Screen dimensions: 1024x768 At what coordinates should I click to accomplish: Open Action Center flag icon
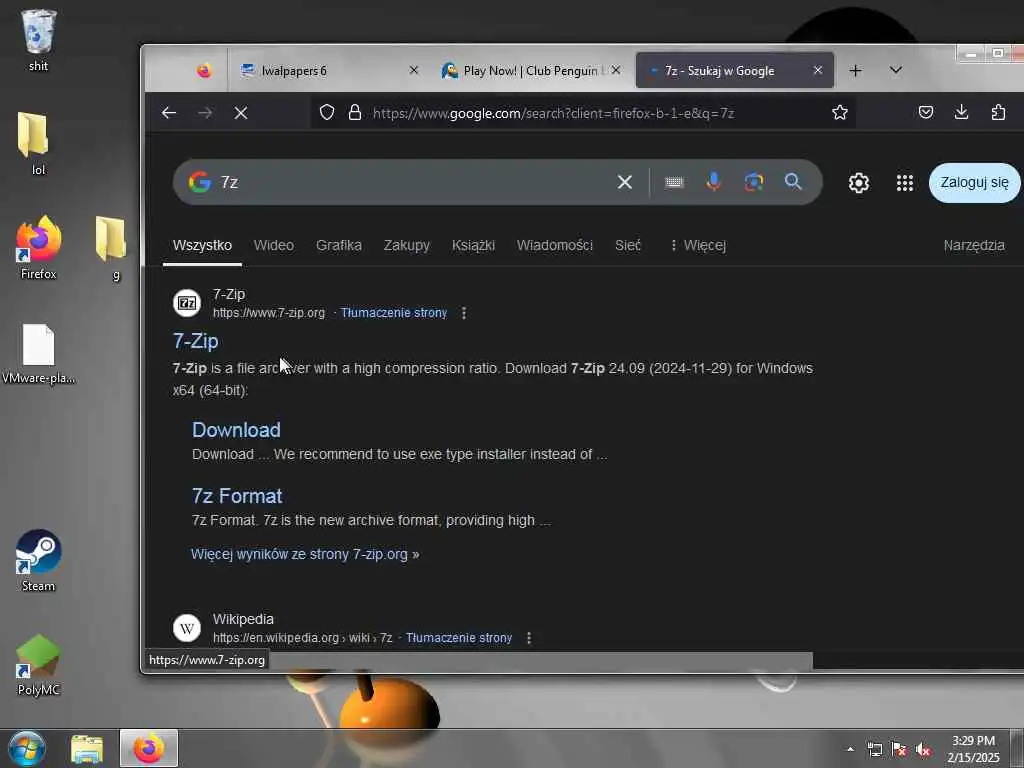(899, 750)
